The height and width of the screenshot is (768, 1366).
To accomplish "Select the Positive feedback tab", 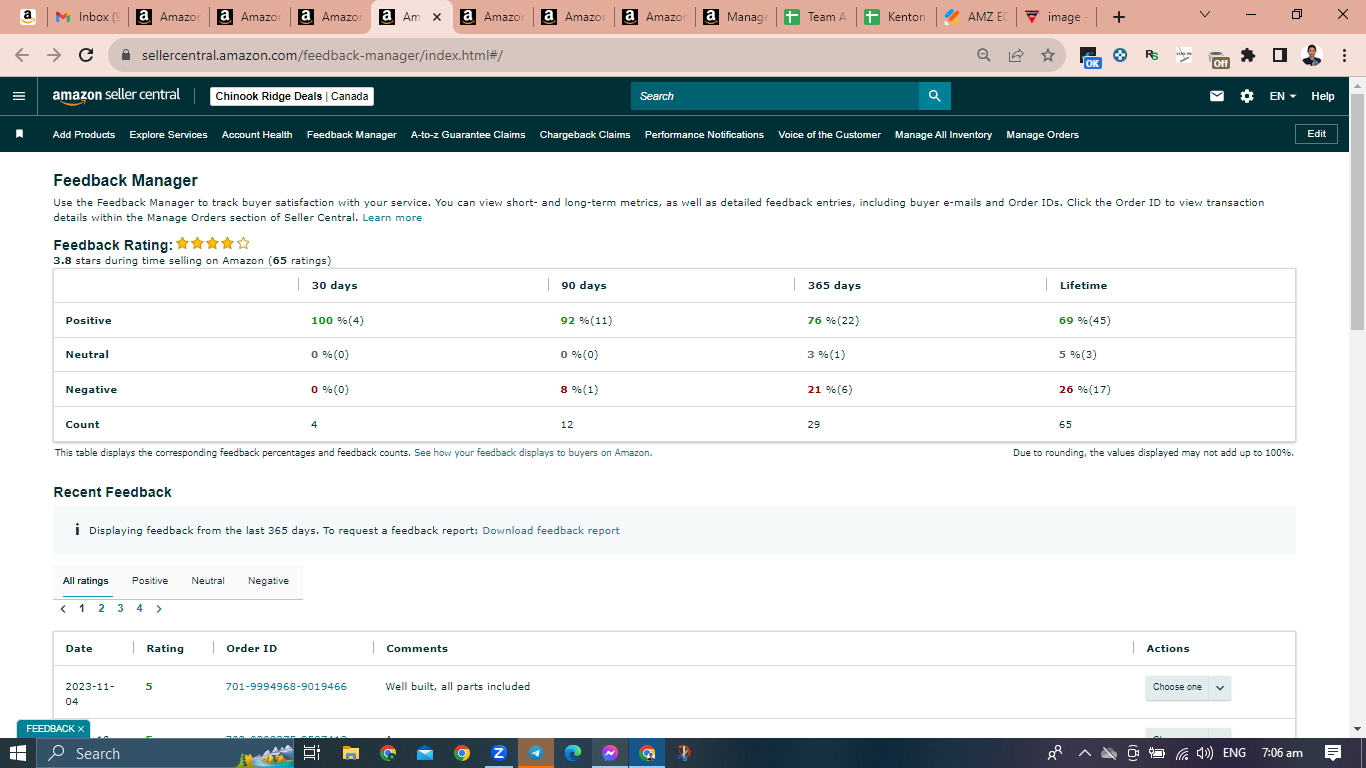I will pyautogui.click(x=150, y=581).
